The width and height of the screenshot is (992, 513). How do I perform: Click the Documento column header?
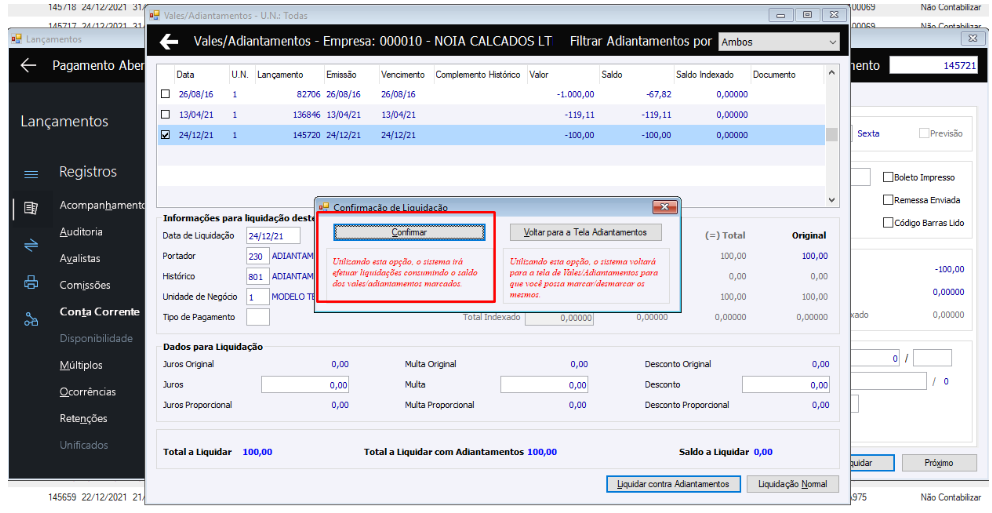point(774,75)
